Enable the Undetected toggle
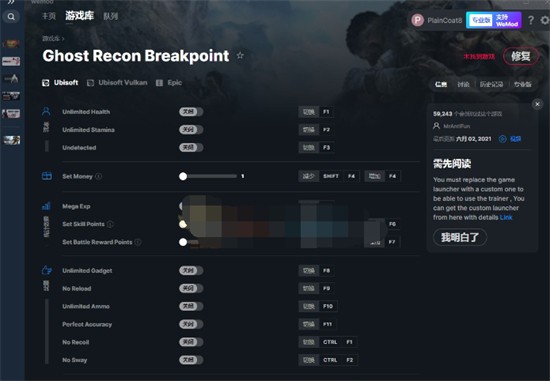The width and height of the screenshot is (550, 381). point(191,147)
